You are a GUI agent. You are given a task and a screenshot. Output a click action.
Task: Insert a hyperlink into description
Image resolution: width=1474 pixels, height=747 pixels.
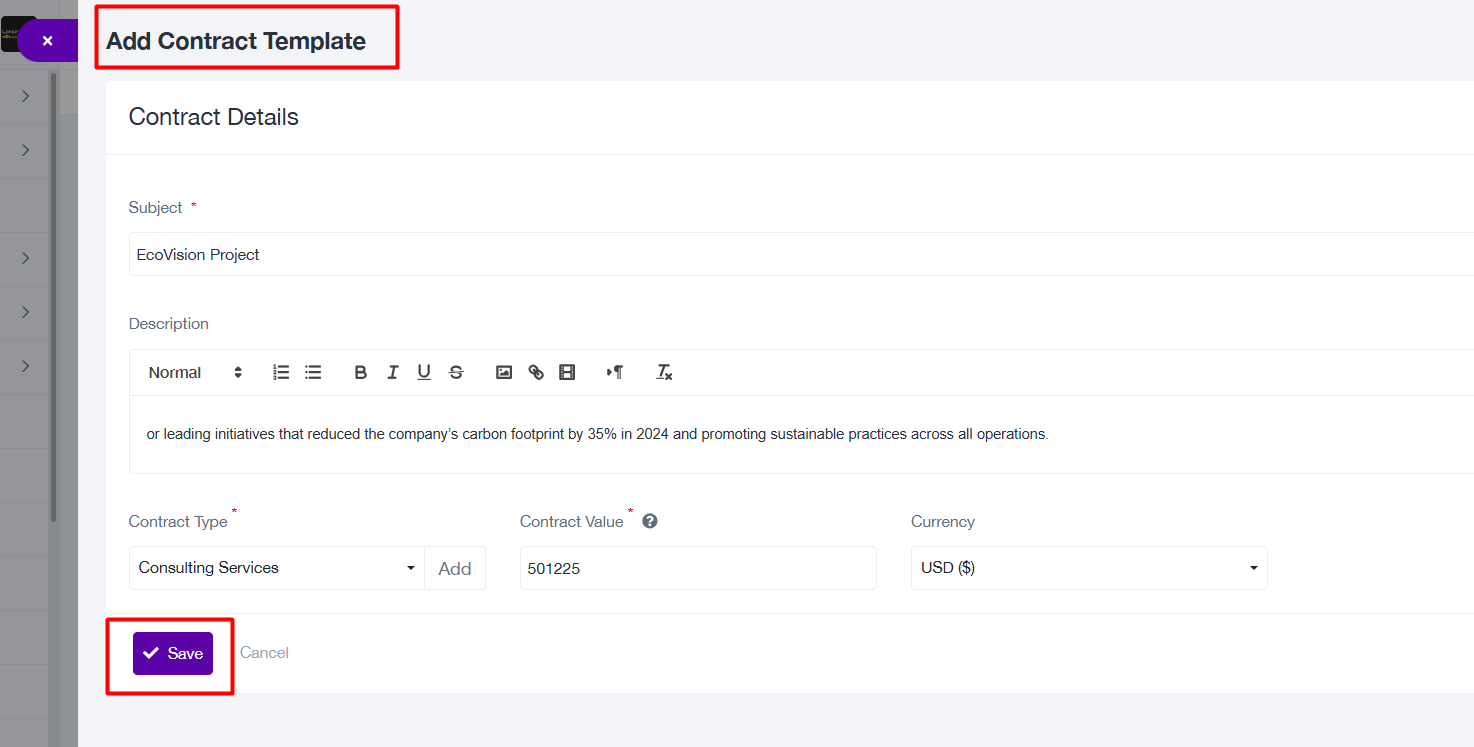pos(536,372)
